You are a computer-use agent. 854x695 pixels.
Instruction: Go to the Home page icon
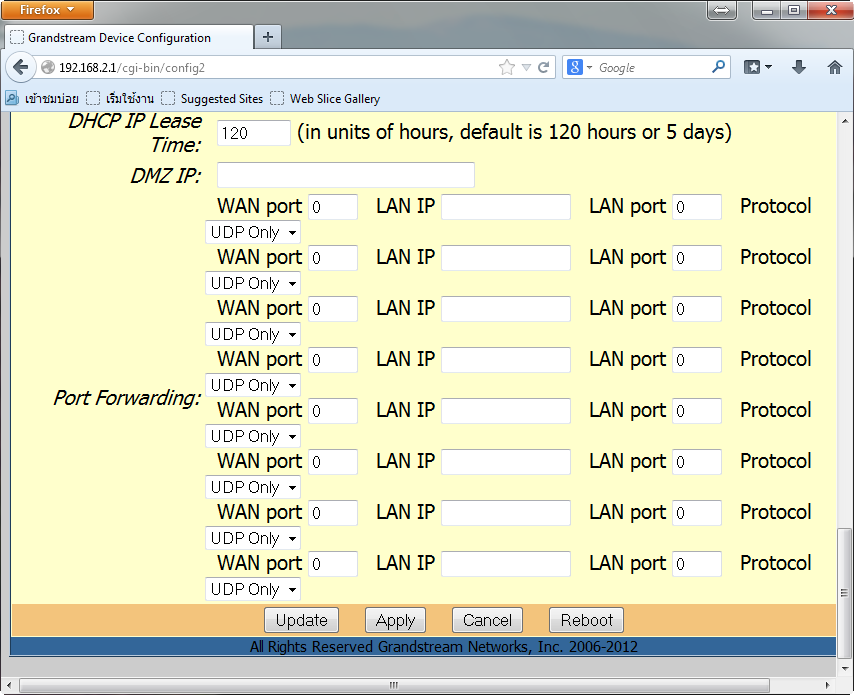coord(834,67)
